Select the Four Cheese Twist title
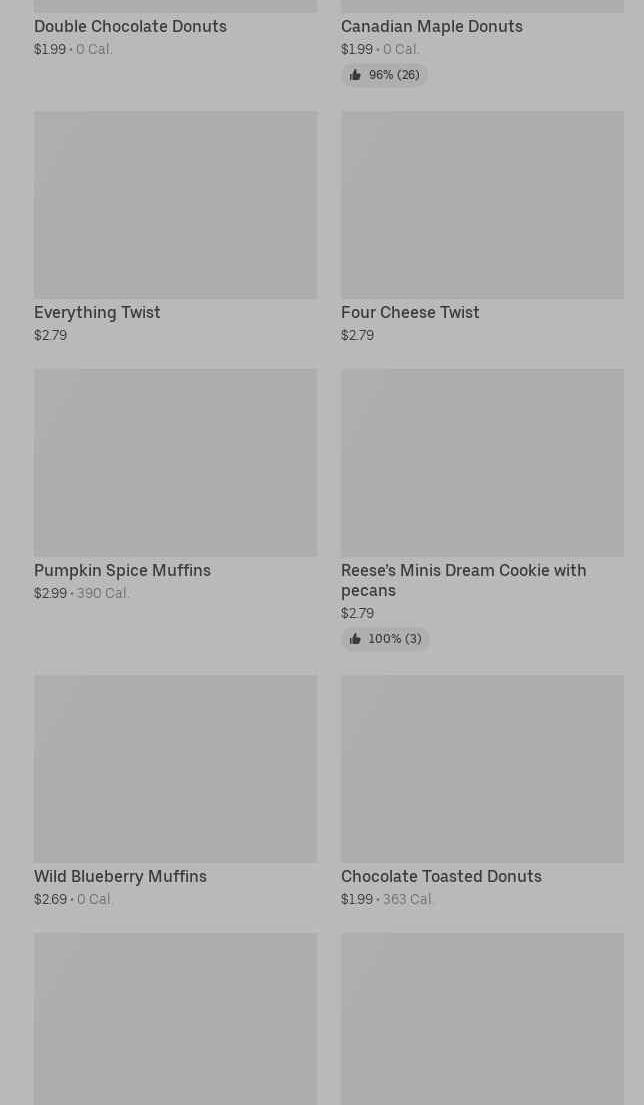The height and width of the screenshot is (1105, 644). click(x=410, y=312)
